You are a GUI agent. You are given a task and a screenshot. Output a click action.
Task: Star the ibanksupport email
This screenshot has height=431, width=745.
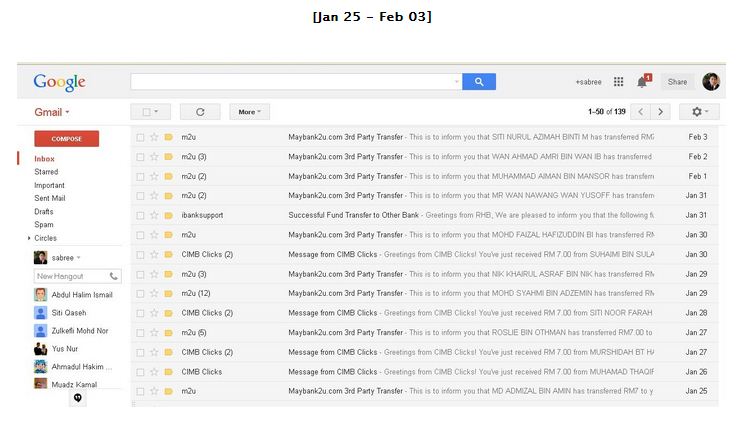[x=154, y=215]
